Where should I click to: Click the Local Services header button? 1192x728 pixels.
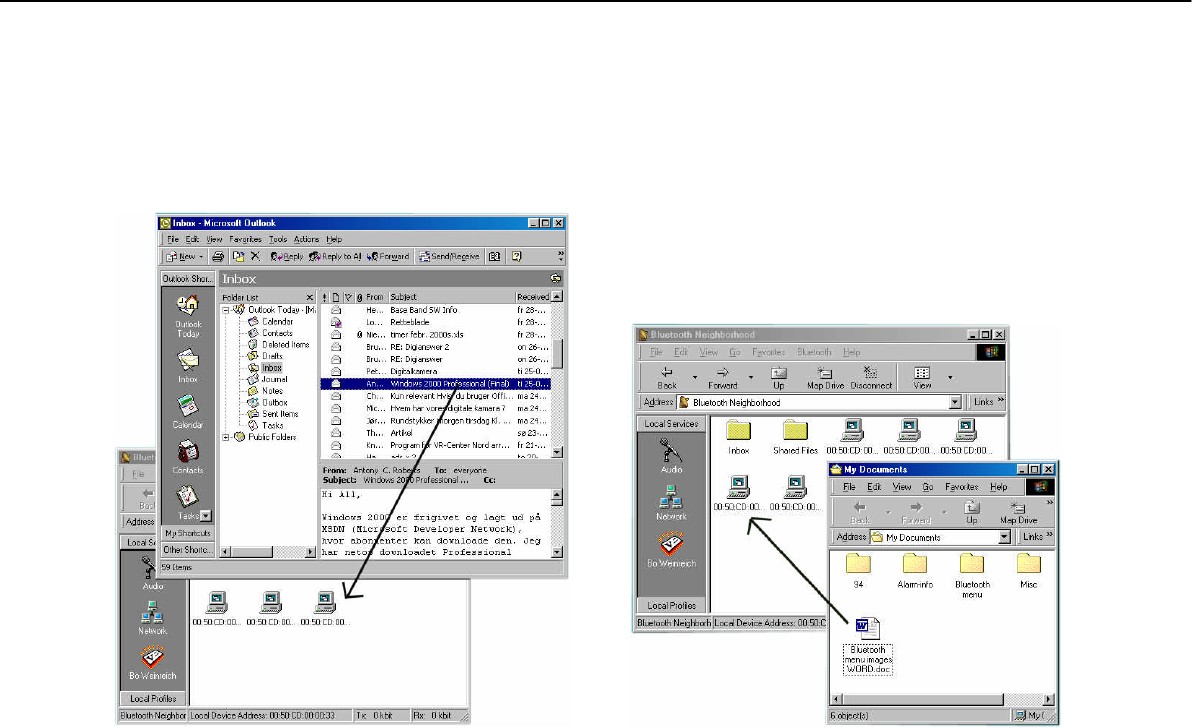tap(671, 424)
